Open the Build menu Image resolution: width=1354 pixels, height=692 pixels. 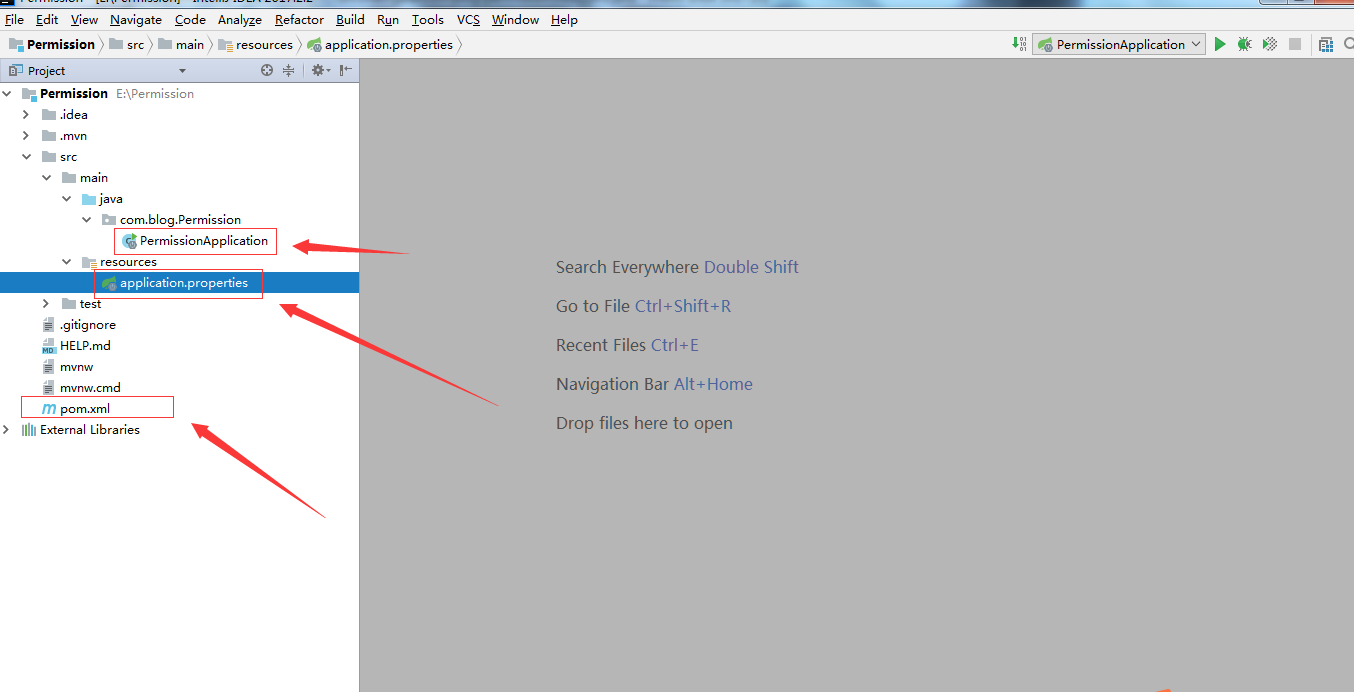(350, 20)
